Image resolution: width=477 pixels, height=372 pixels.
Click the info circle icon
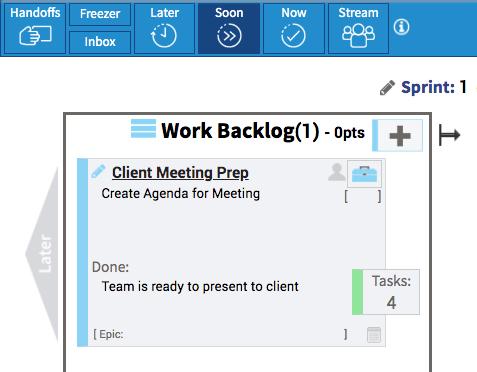pyautogui.click(x=401, y=27)
